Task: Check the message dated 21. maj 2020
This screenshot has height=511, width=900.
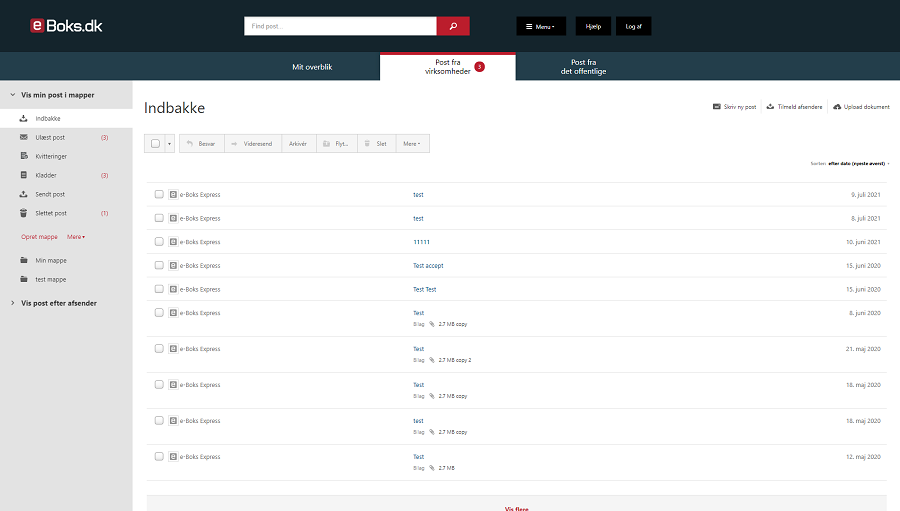Action: point(159,349)
